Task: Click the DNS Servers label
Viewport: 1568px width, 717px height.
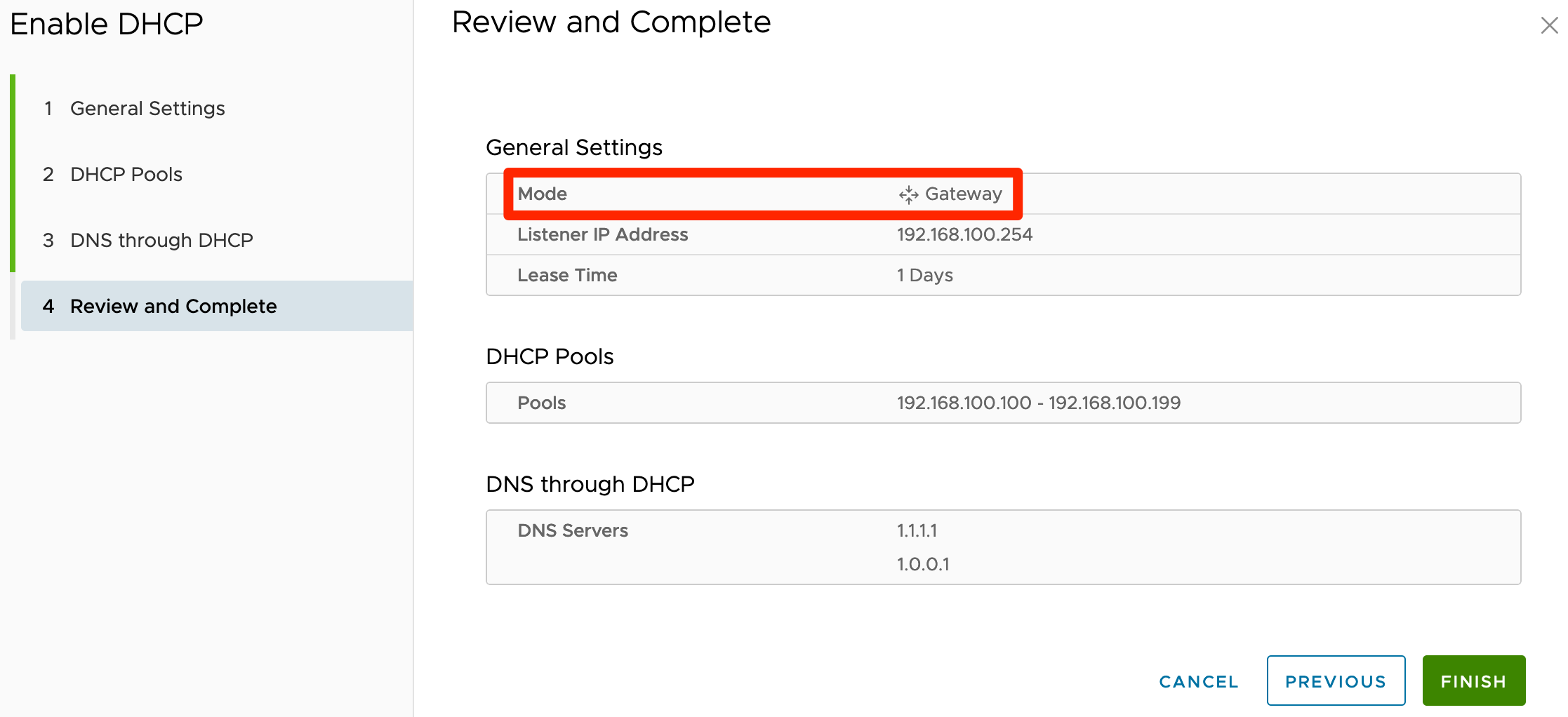Action: pos(572,531)
